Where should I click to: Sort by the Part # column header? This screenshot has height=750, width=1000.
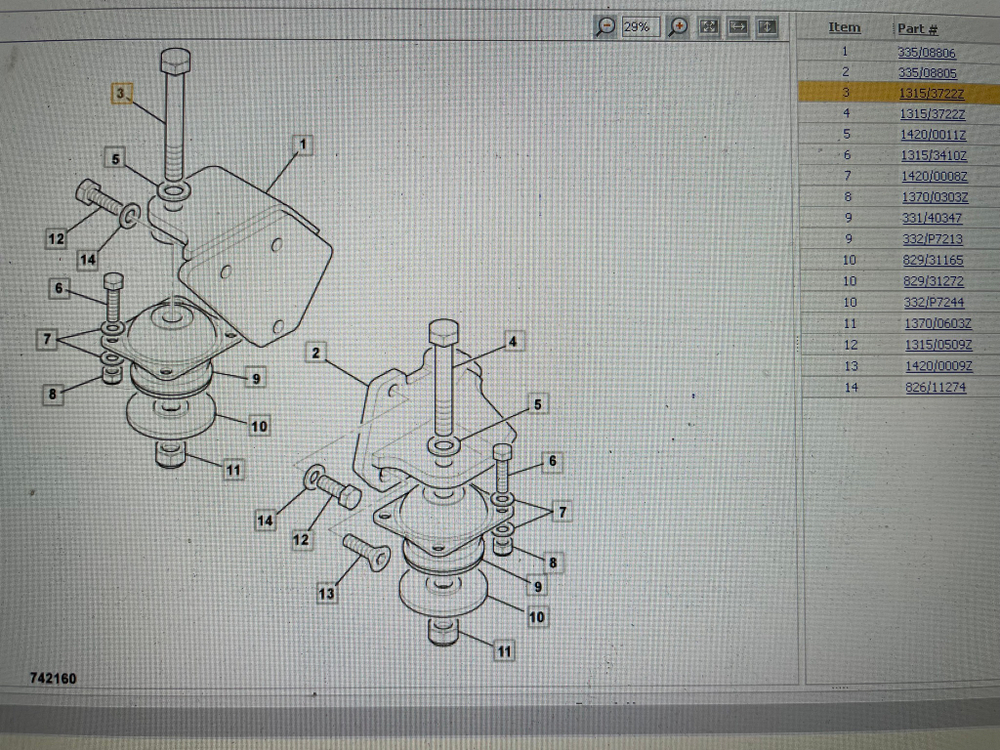point(917,29)
